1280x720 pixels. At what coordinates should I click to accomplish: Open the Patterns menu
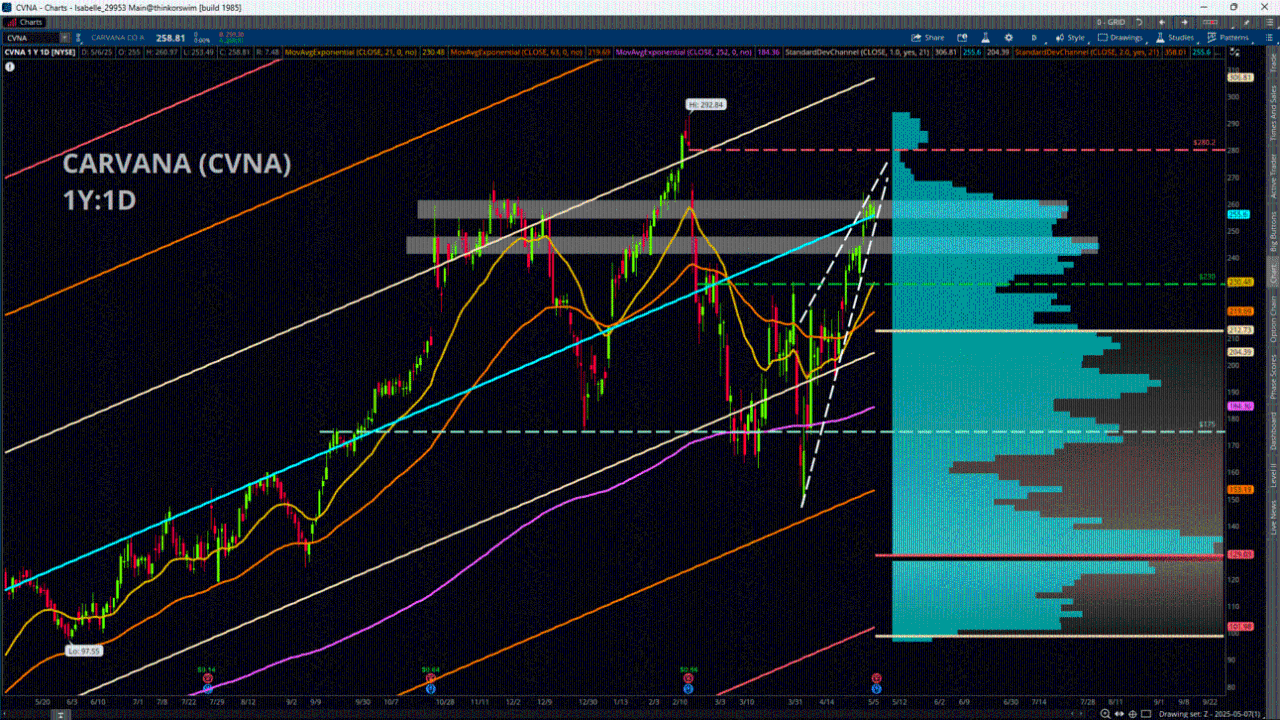(1229, 37)
